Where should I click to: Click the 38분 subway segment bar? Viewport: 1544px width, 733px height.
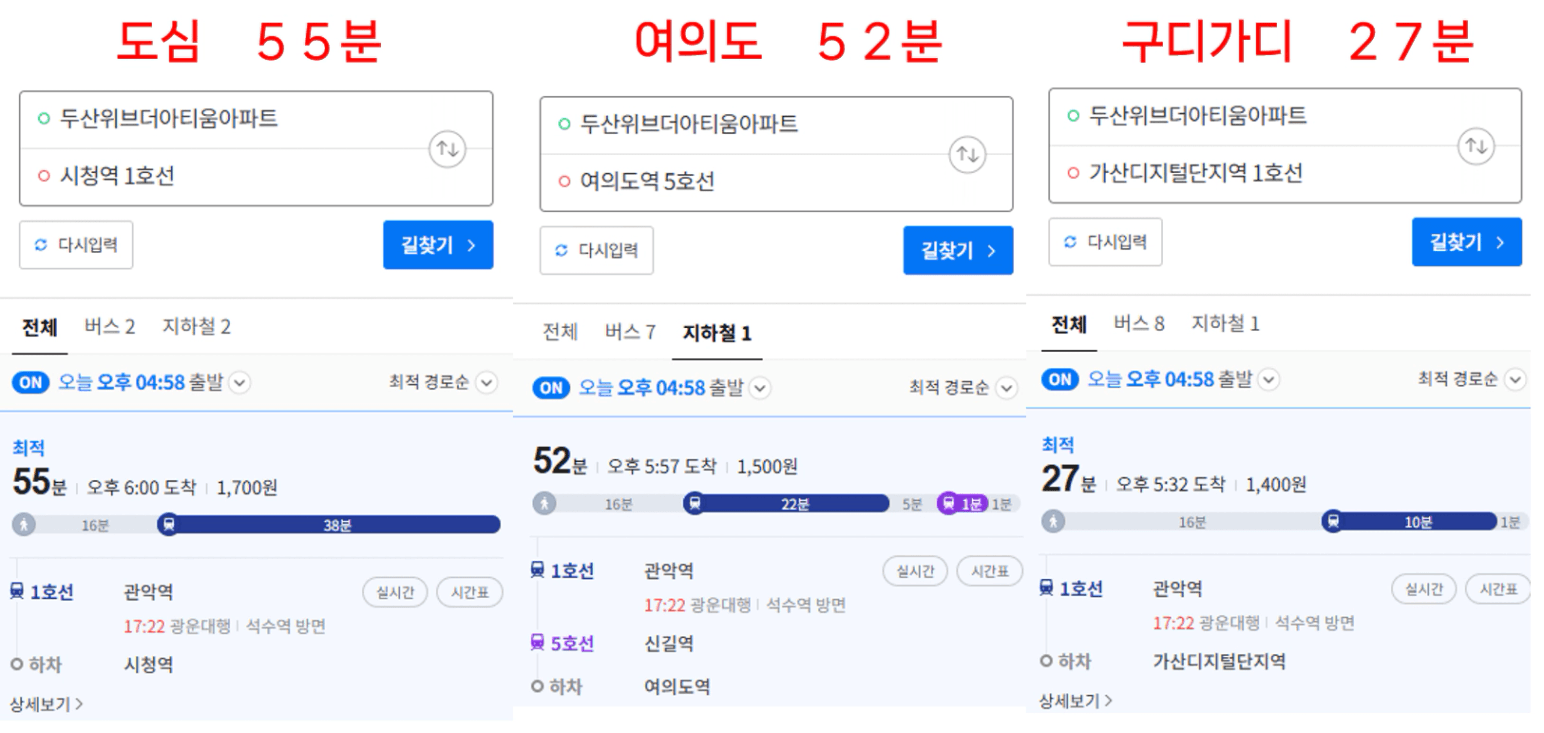click(337, 524)
